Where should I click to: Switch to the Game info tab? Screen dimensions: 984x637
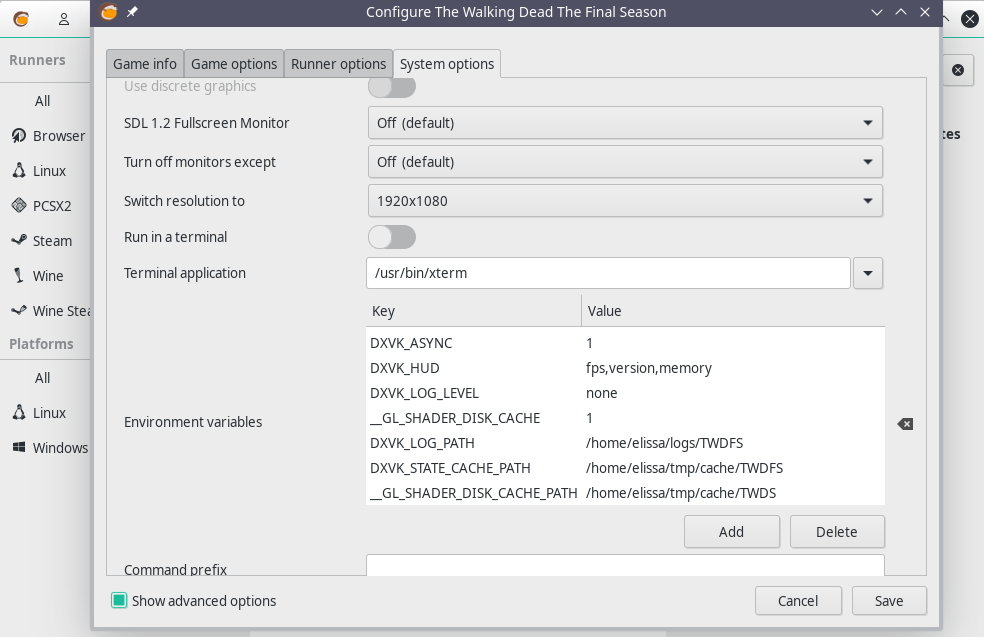click(x=145, y=63)
